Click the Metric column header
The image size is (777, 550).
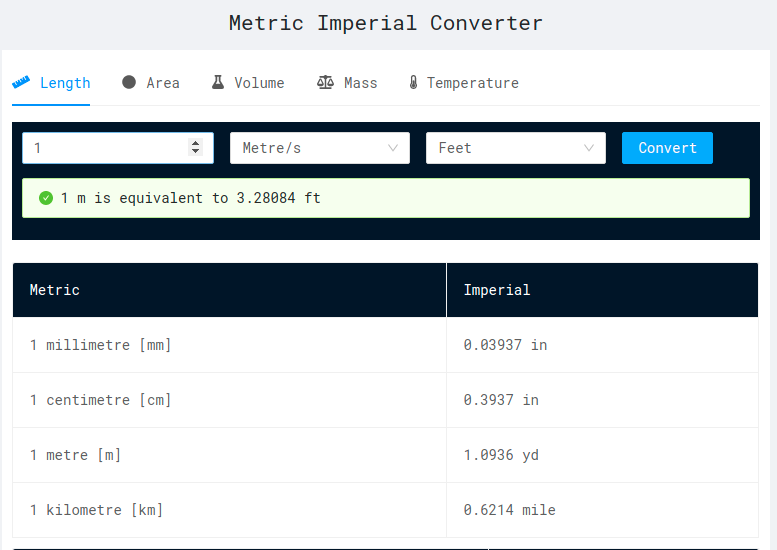[x=229, y=290]
